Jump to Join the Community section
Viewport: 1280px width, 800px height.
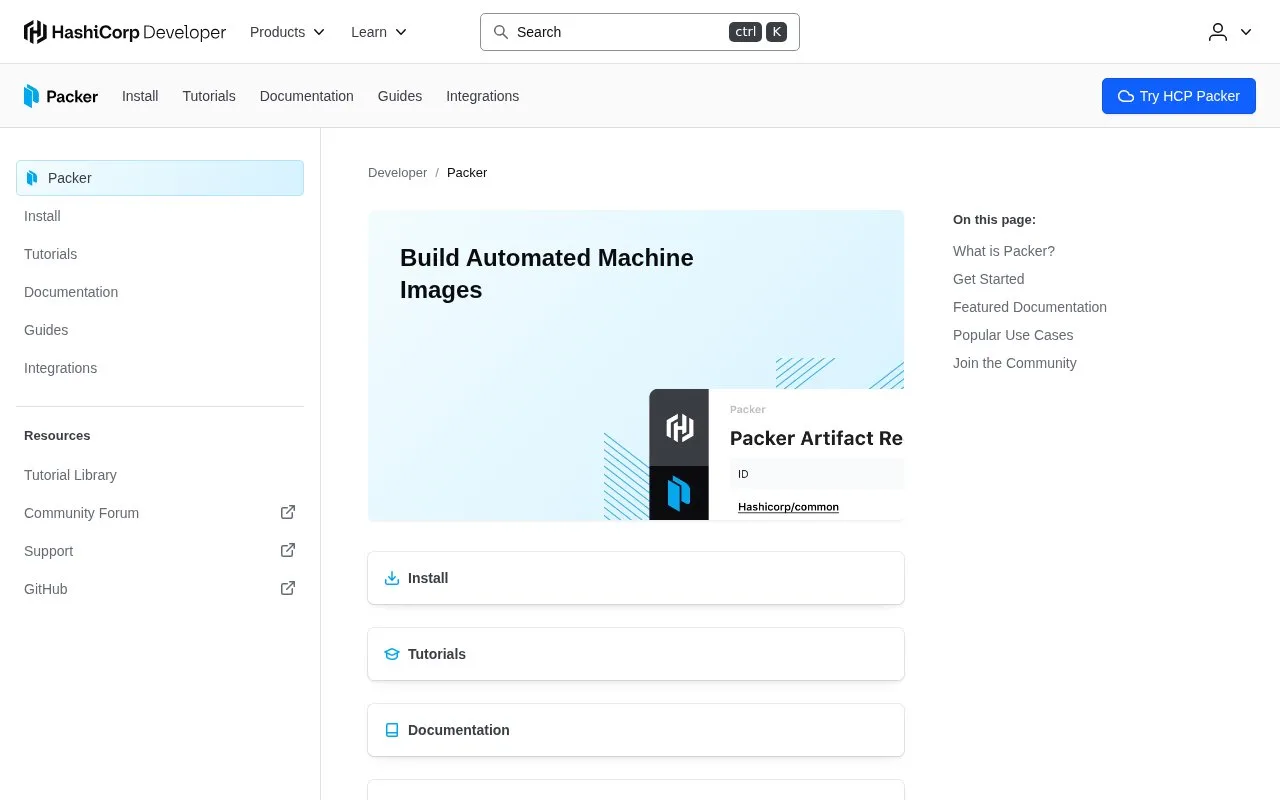[1015, 363]
